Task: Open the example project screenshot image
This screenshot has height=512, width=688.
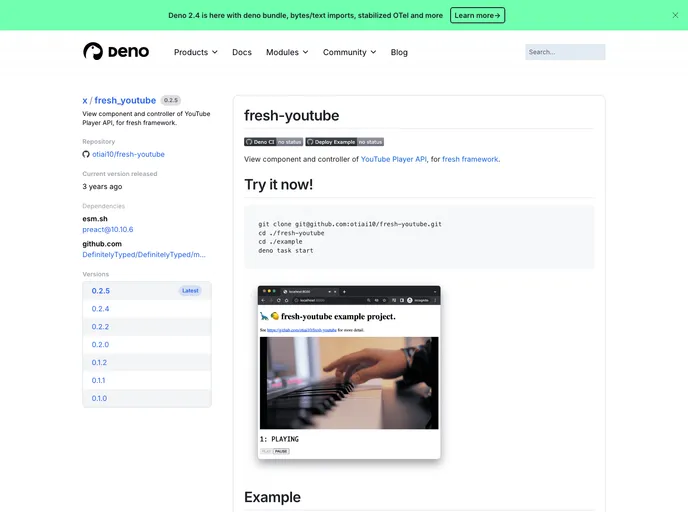Action: point(349,372)
